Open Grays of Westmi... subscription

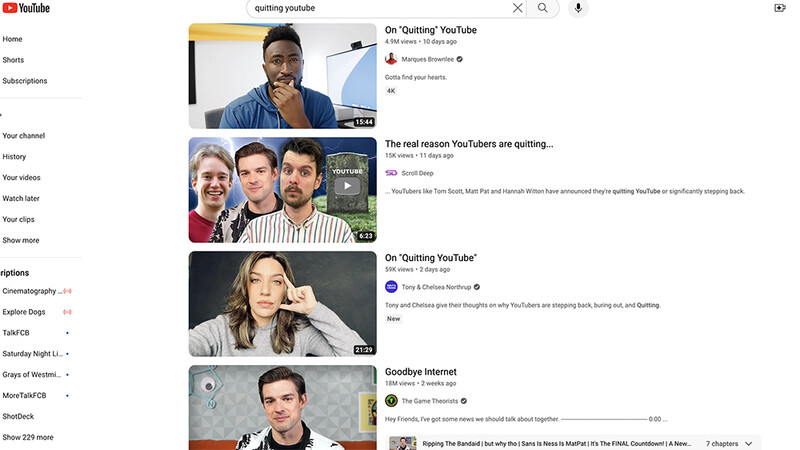32,374
